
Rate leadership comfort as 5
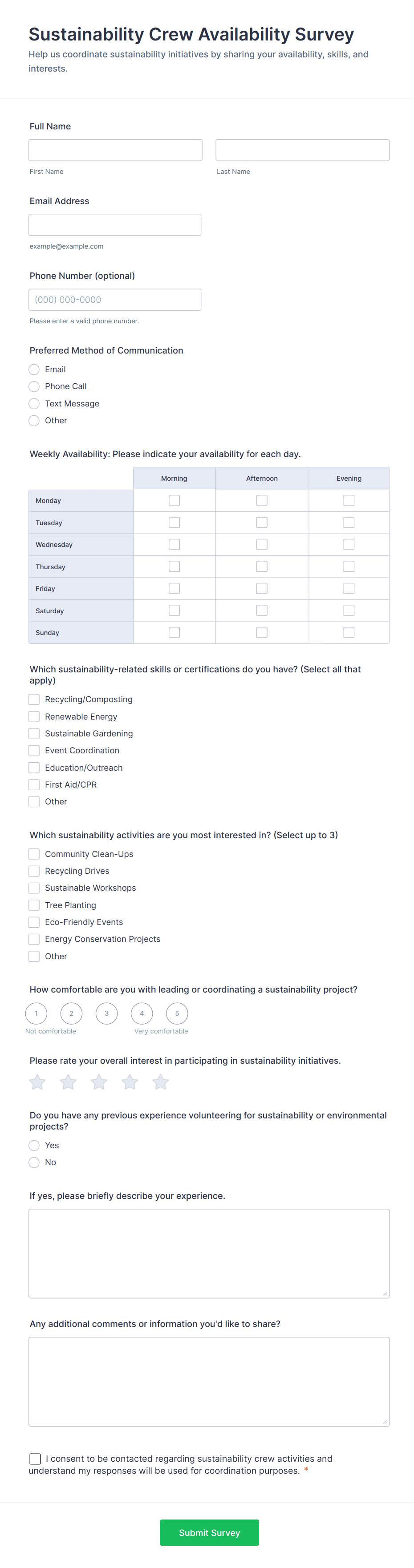pos(177,1013)
